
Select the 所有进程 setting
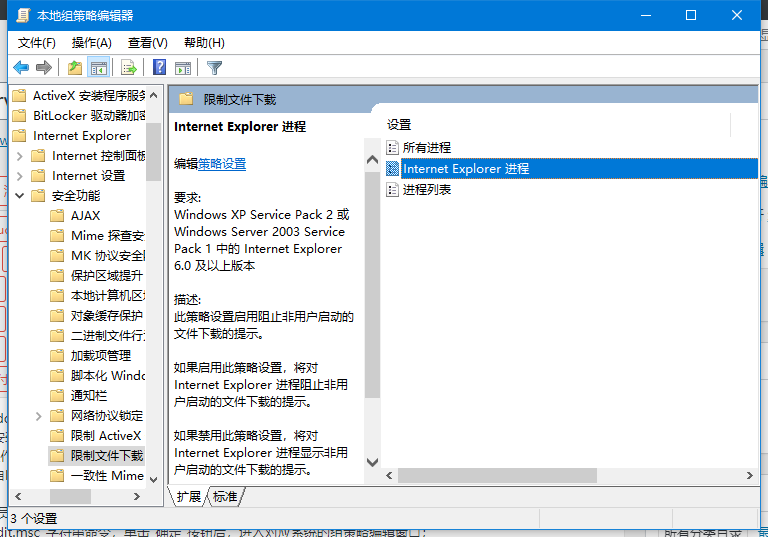tap(426, 147)
